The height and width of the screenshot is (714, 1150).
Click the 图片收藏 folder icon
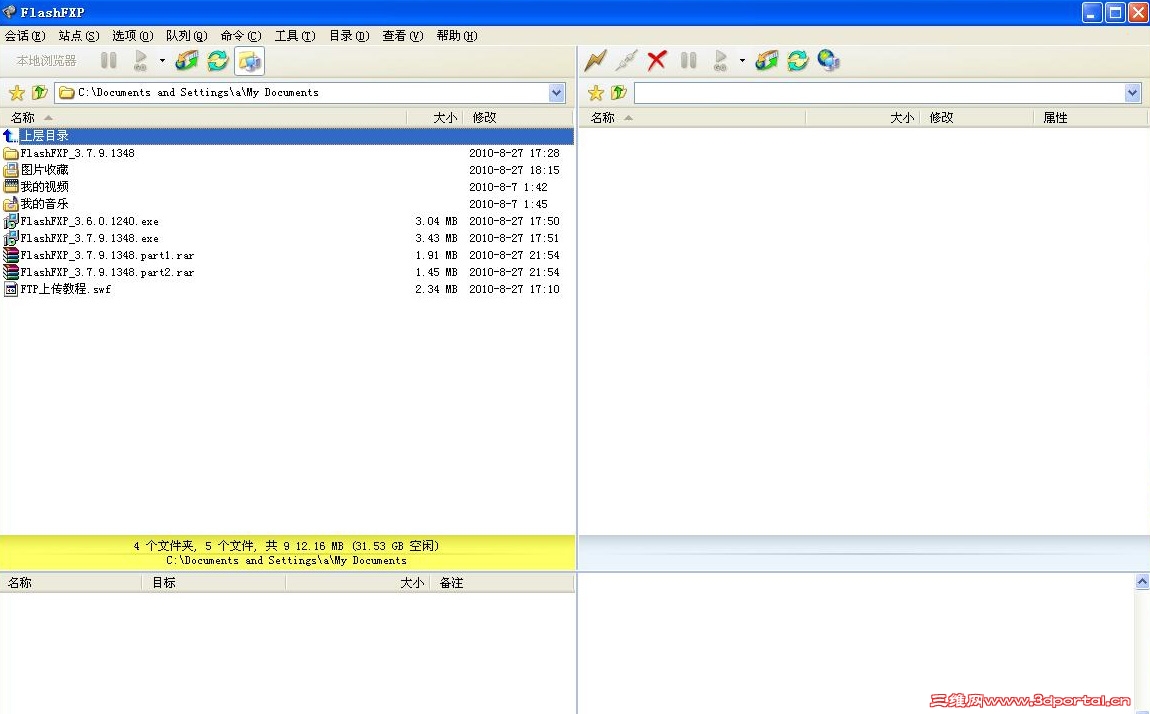(x=10, y=170)
